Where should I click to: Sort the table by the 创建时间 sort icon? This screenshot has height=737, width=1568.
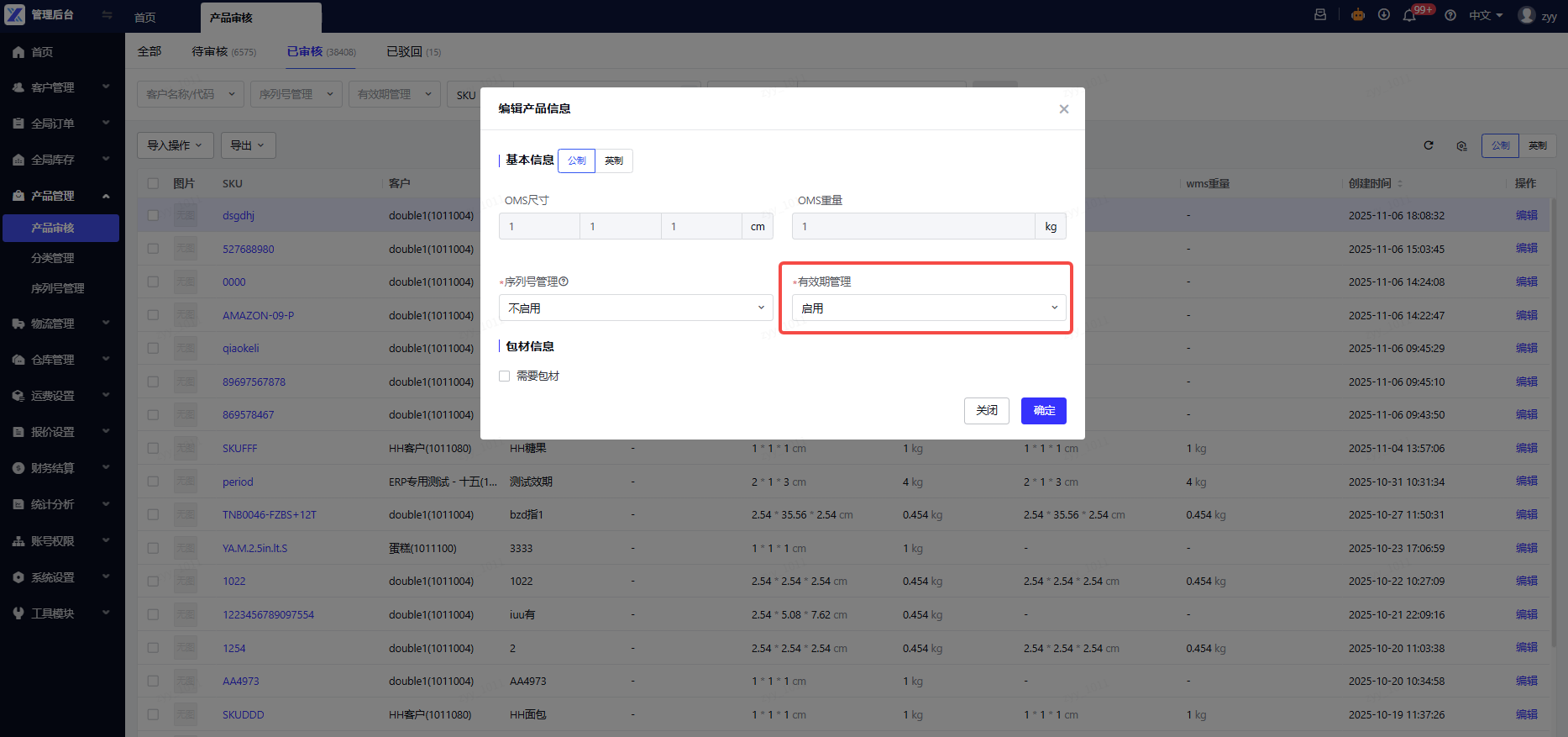pyautogui.click(x=1400, y=183)
